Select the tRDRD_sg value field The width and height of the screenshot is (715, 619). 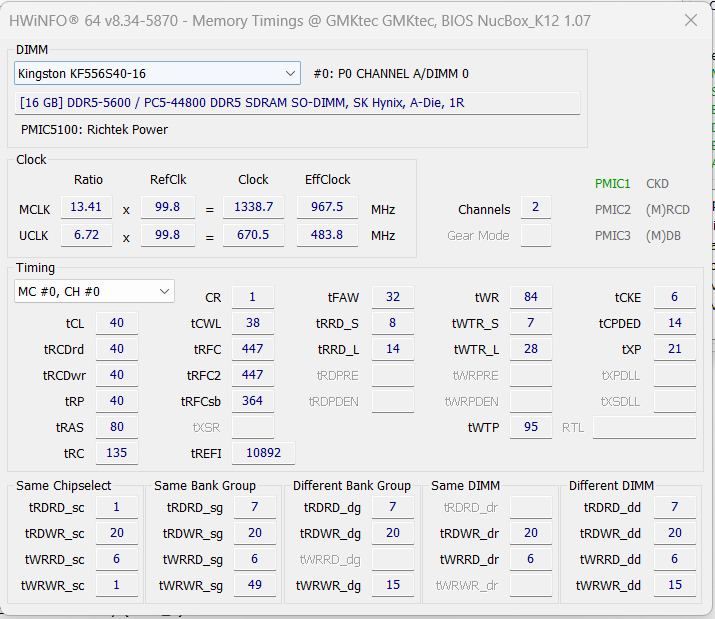pos(255,508)
